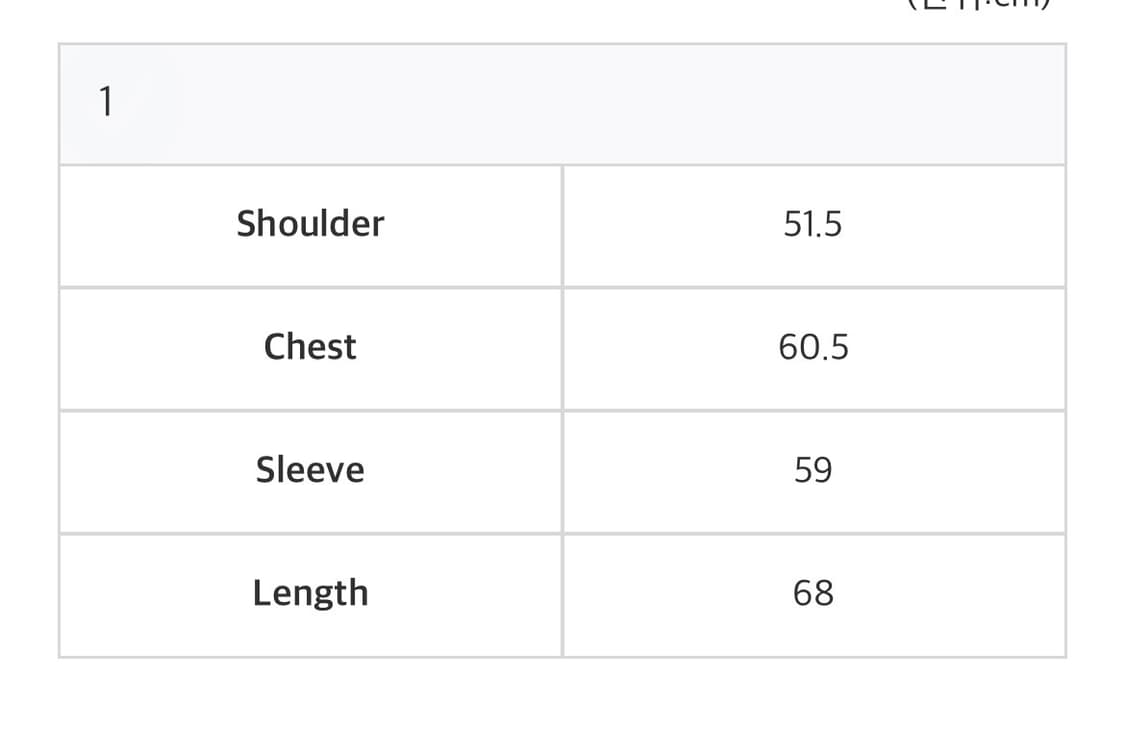This screenshot has height=752, width=1125.
Task: Select the Chest label cell
Action: (x=310, y=347)
